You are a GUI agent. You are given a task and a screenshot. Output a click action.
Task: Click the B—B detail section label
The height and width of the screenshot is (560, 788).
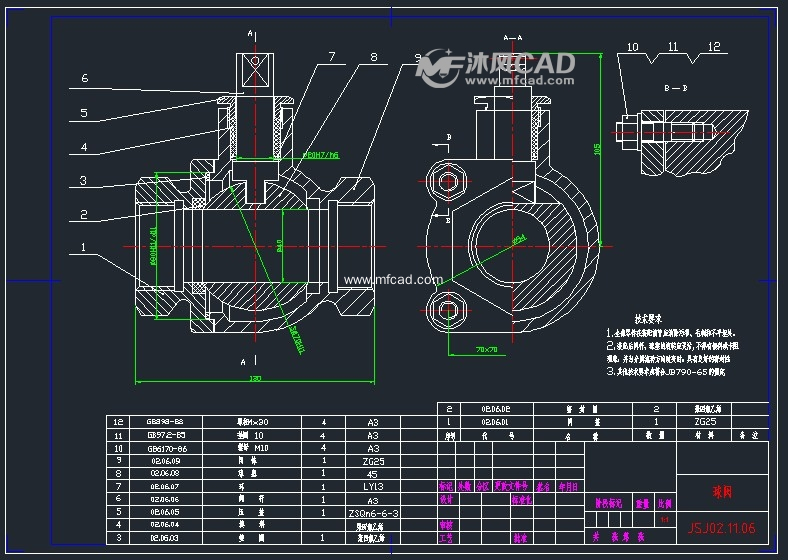676,88
